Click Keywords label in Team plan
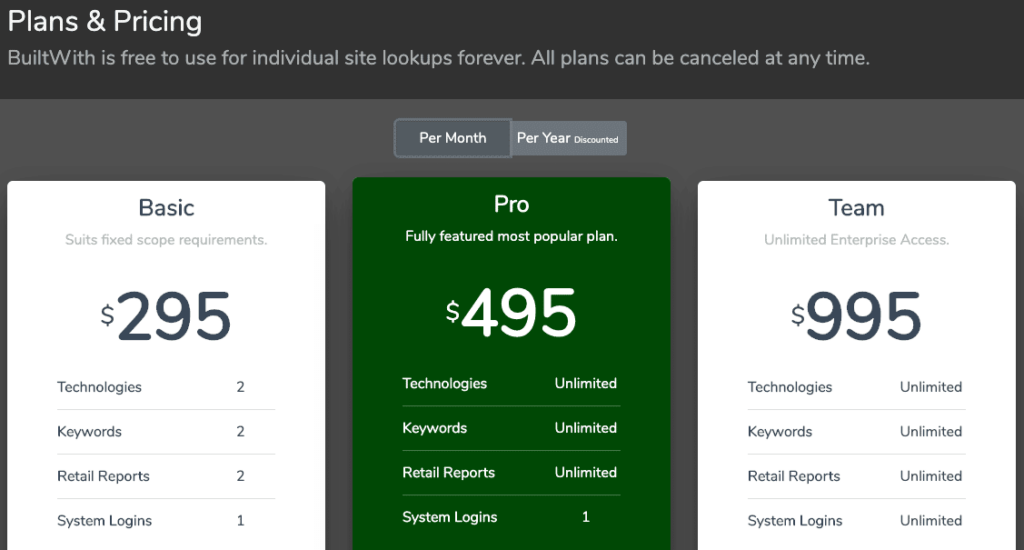Viewport: 1024px width, 550px height. 780,432
